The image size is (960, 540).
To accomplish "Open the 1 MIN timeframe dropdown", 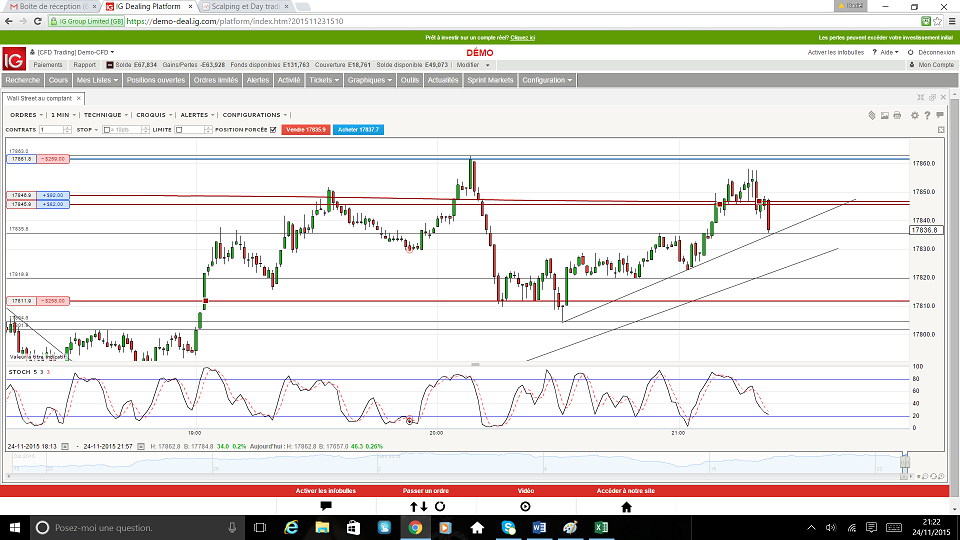I will (63, 115).
